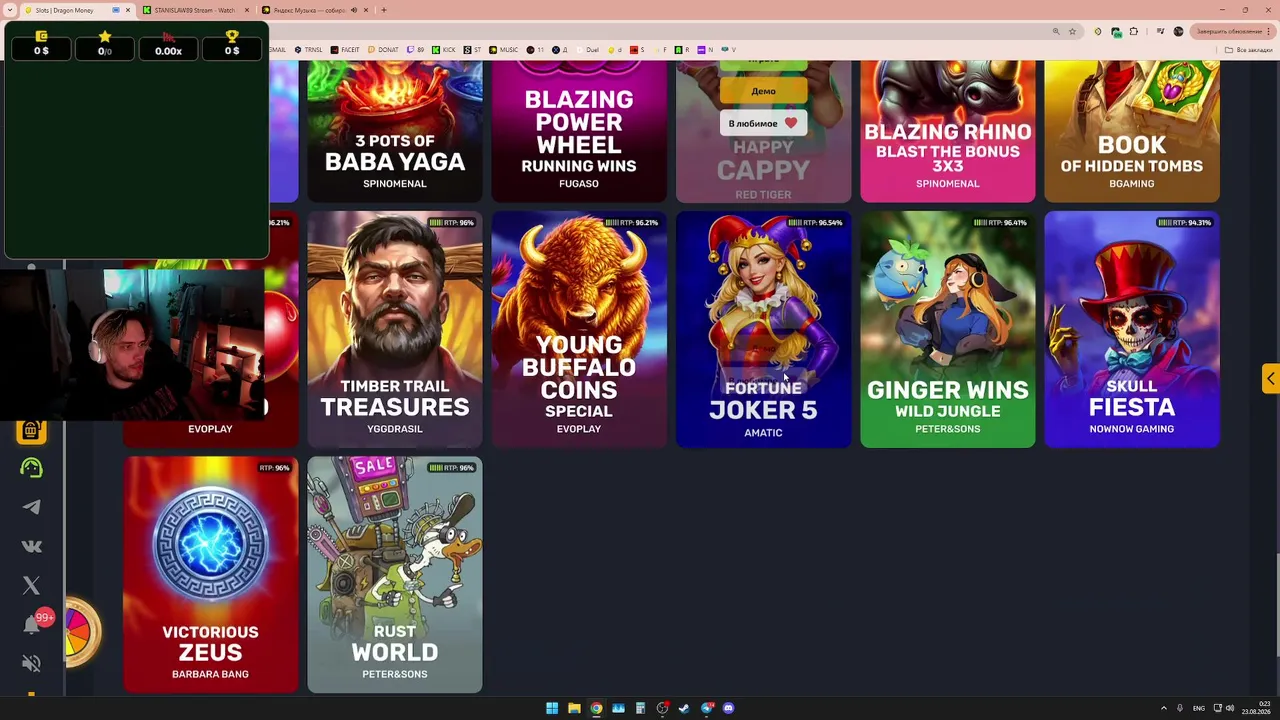This screenshot has height=720, width=1280.
Task: Click the zoom magnifier in address bar
Action: pos(1056,31)
